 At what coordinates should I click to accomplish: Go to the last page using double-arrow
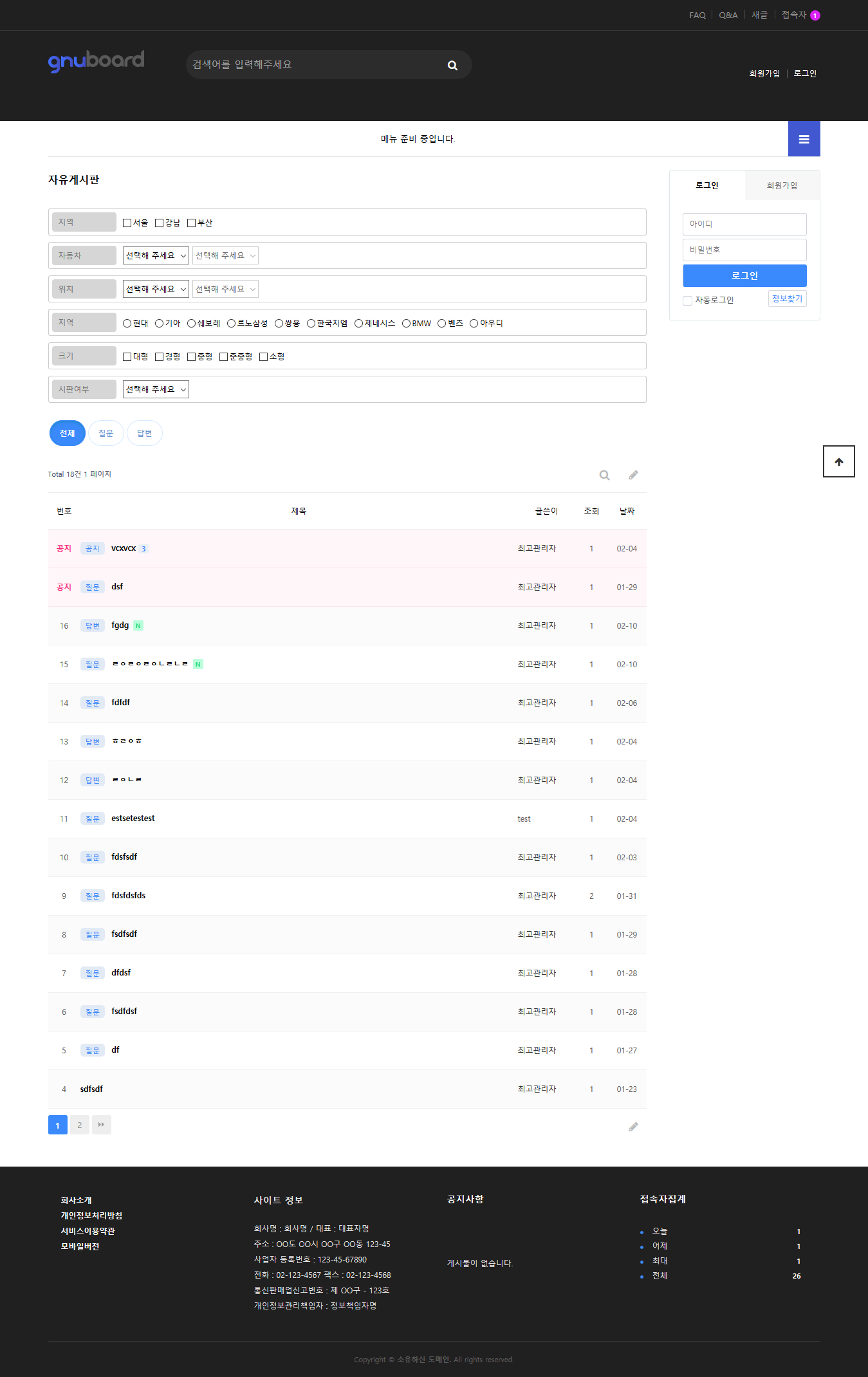coord(101,1125)
